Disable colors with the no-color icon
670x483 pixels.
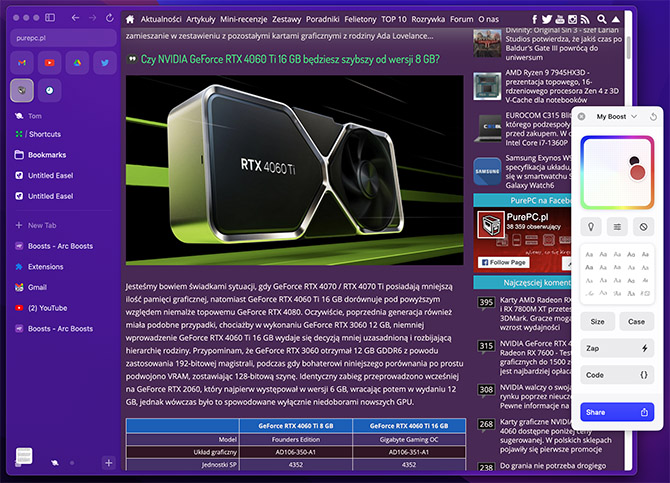[644, 227]
